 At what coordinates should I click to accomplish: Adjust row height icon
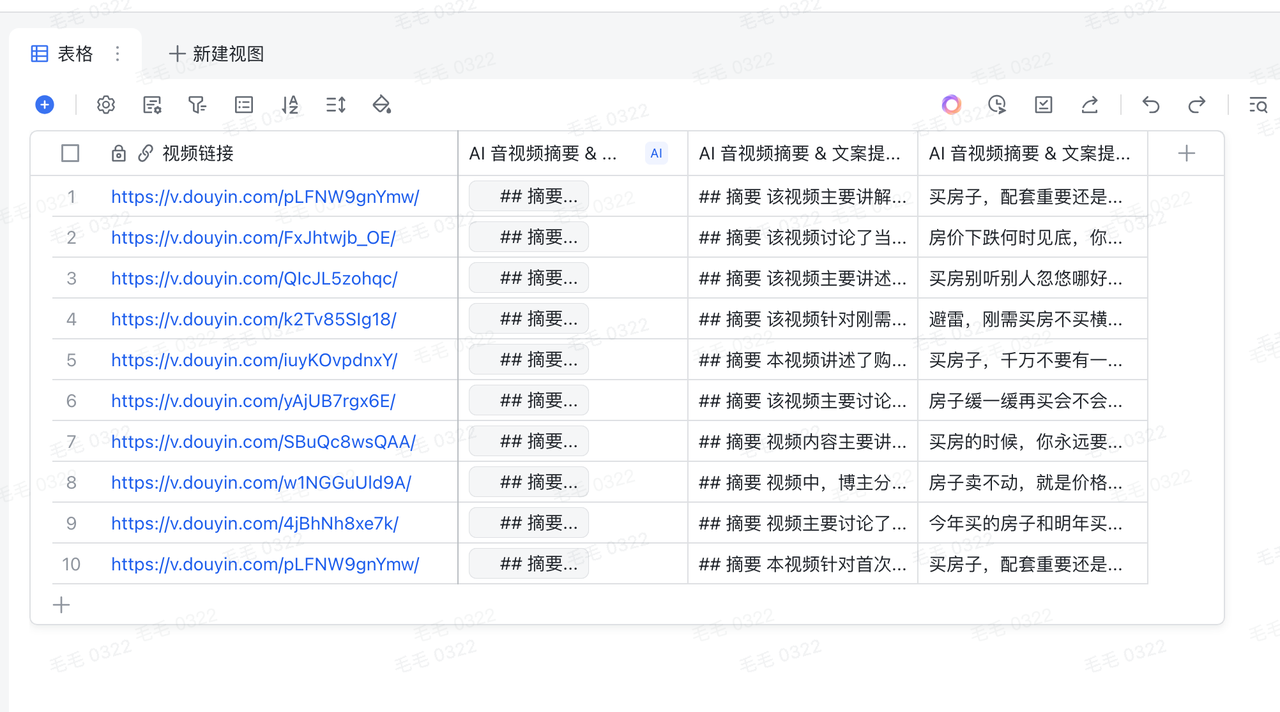(336, 105)
